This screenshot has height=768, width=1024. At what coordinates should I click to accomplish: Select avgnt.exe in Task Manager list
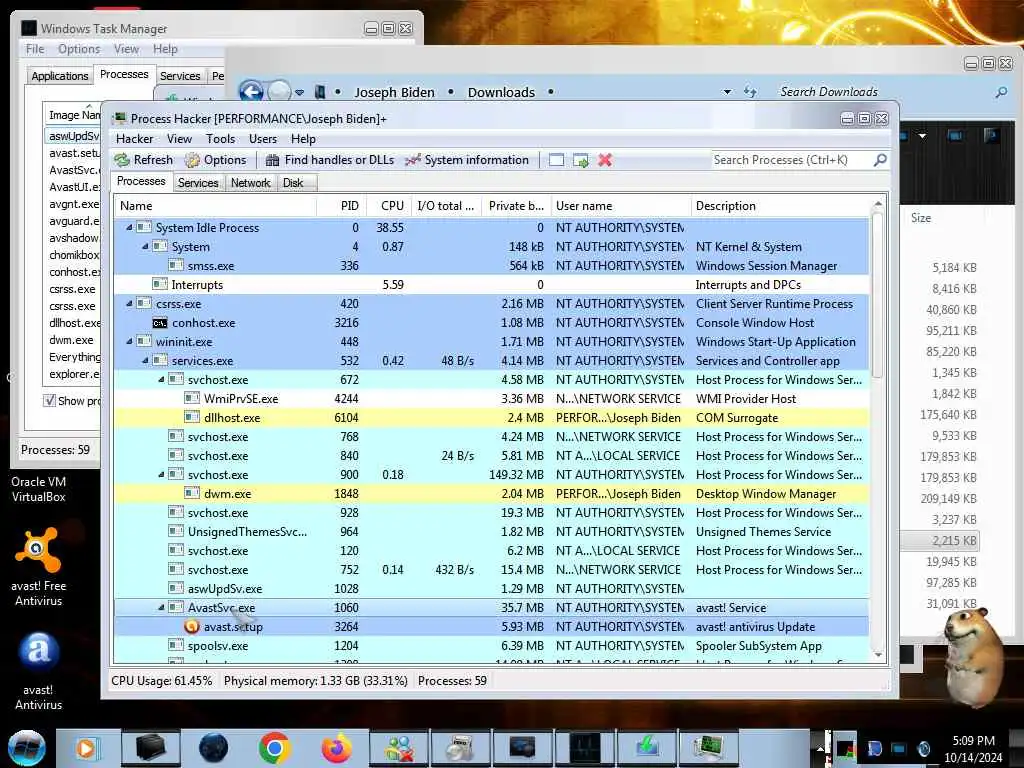73,204
